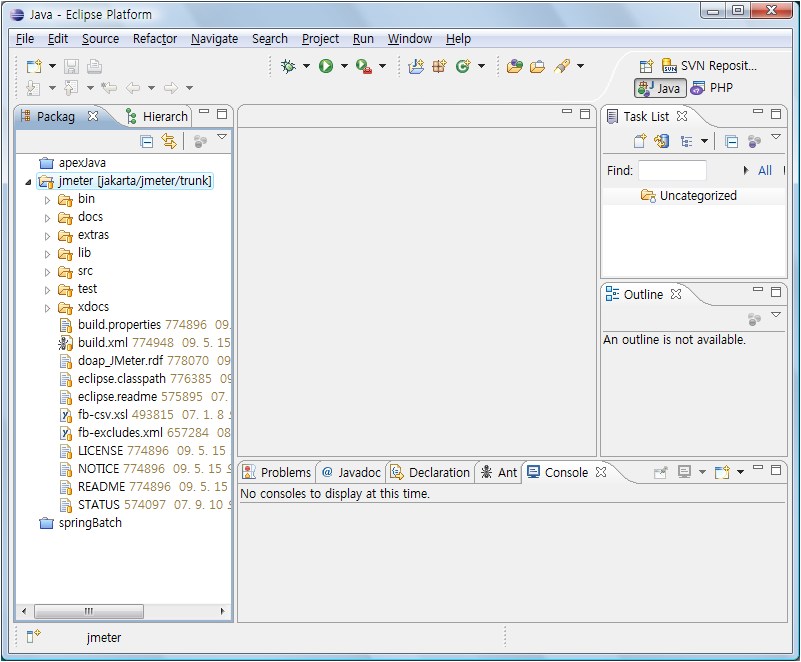Screen dimensions: 801x662
Task: Click Collapse All in Package Explorer
Action: pos(147,141)
